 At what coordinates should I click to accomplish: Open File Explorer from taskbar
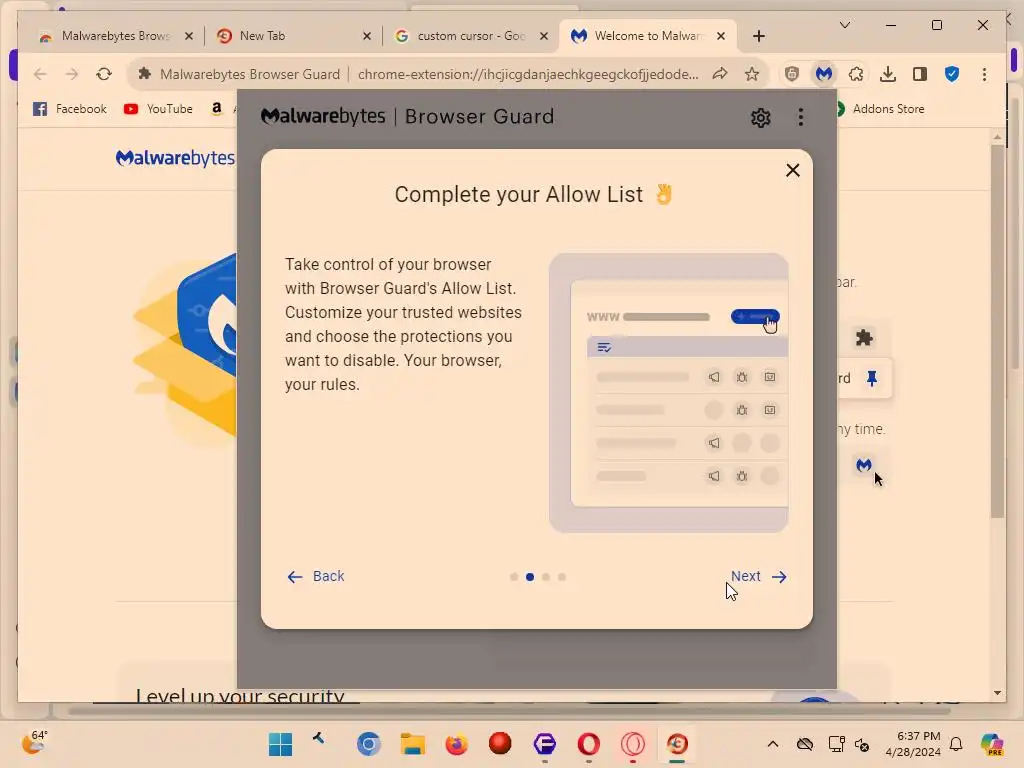tap(413, 744)
